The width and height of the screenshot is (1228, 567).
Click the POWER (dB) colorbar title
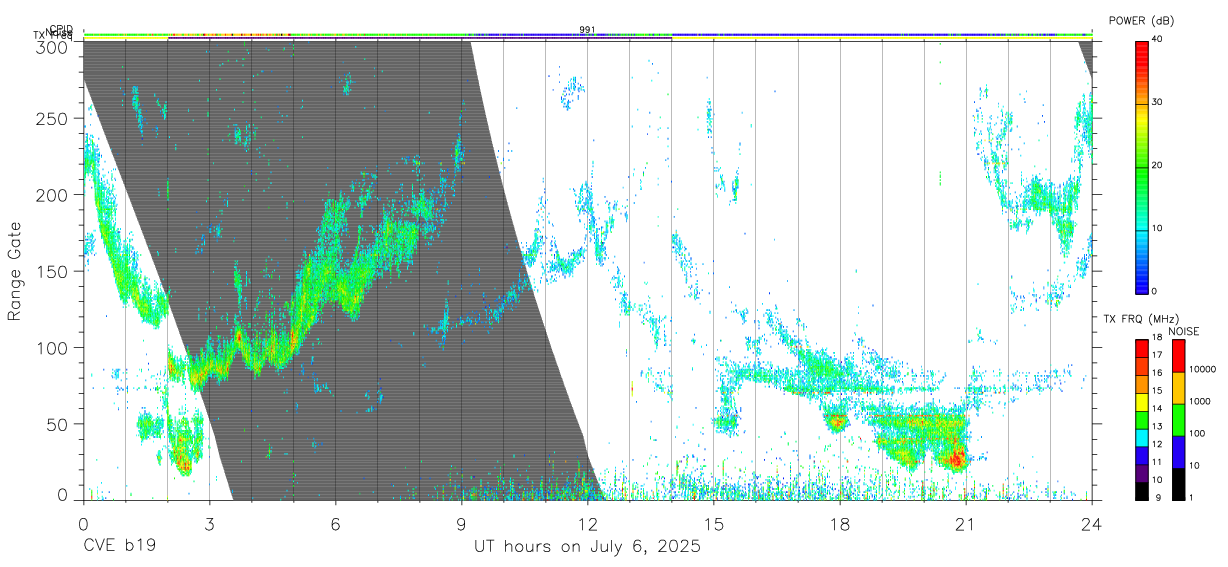tap(1141, 21)
